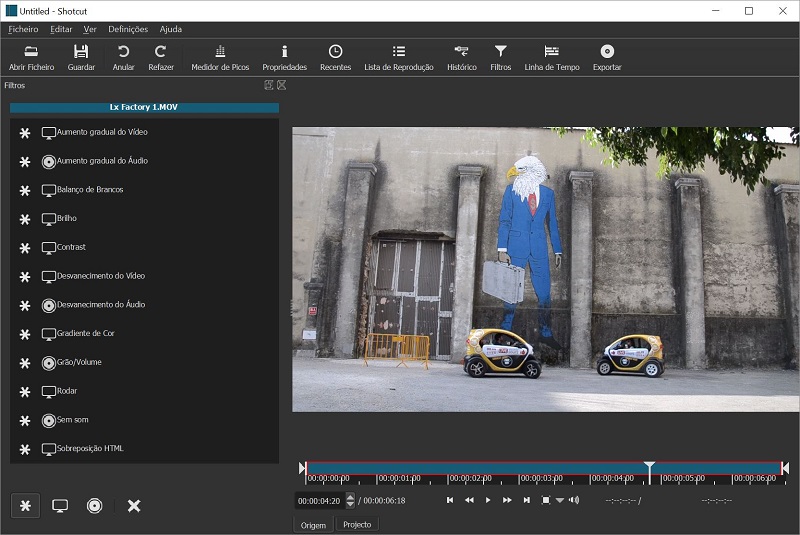
Task: Open Lista de Reprodução panel
Action: tap(398, 58)
